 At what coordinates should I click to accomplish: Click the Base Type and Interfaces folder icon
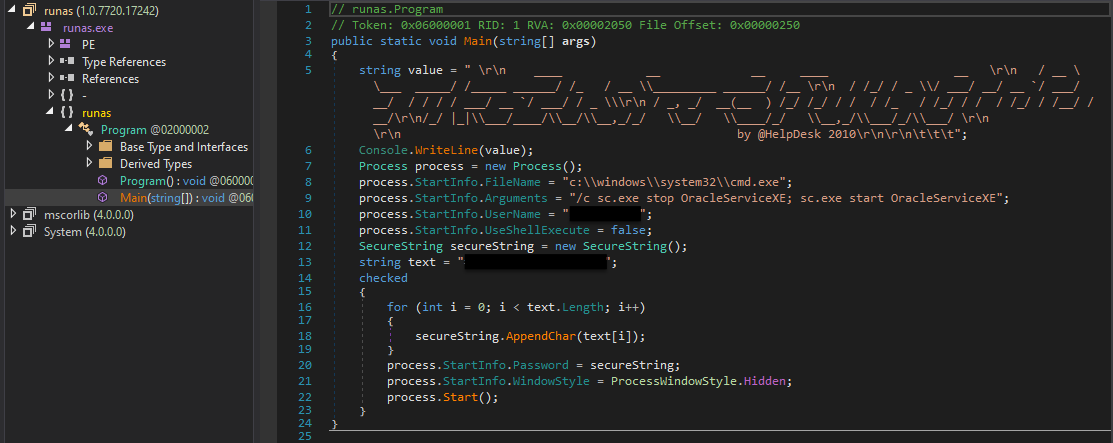(105, 147)
